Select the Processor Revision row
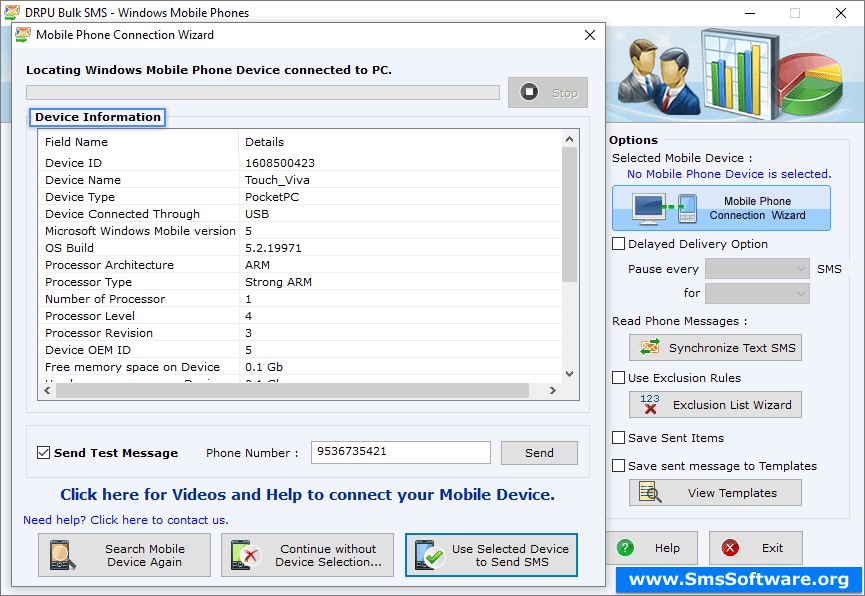The height and width of the screenshot is (596, 865). point(301,333)
